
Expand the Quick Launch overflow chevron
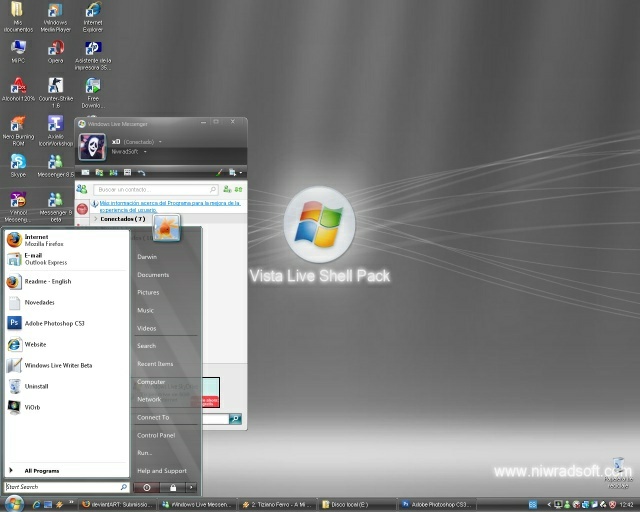coord(71,502)
